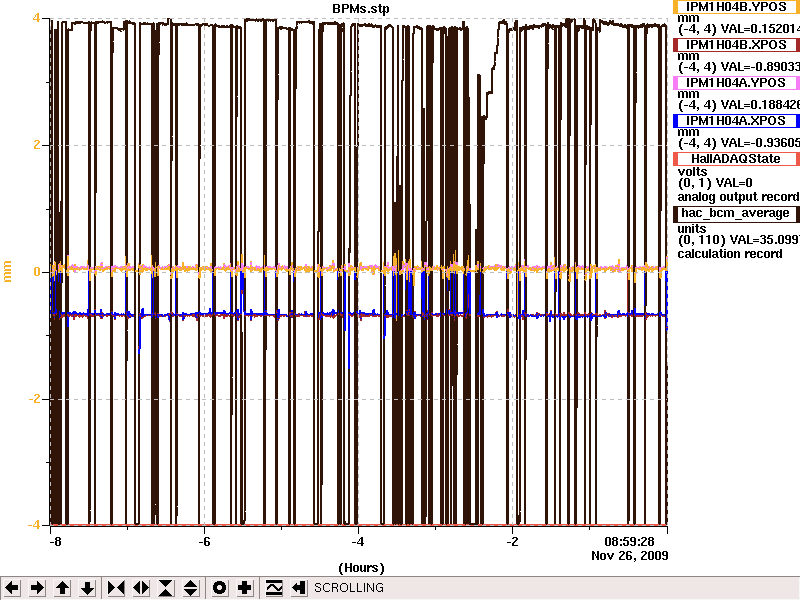Click the -2 tick label on the time axis
This screenshot has width=800, height=600.
[x=512, y=542]
